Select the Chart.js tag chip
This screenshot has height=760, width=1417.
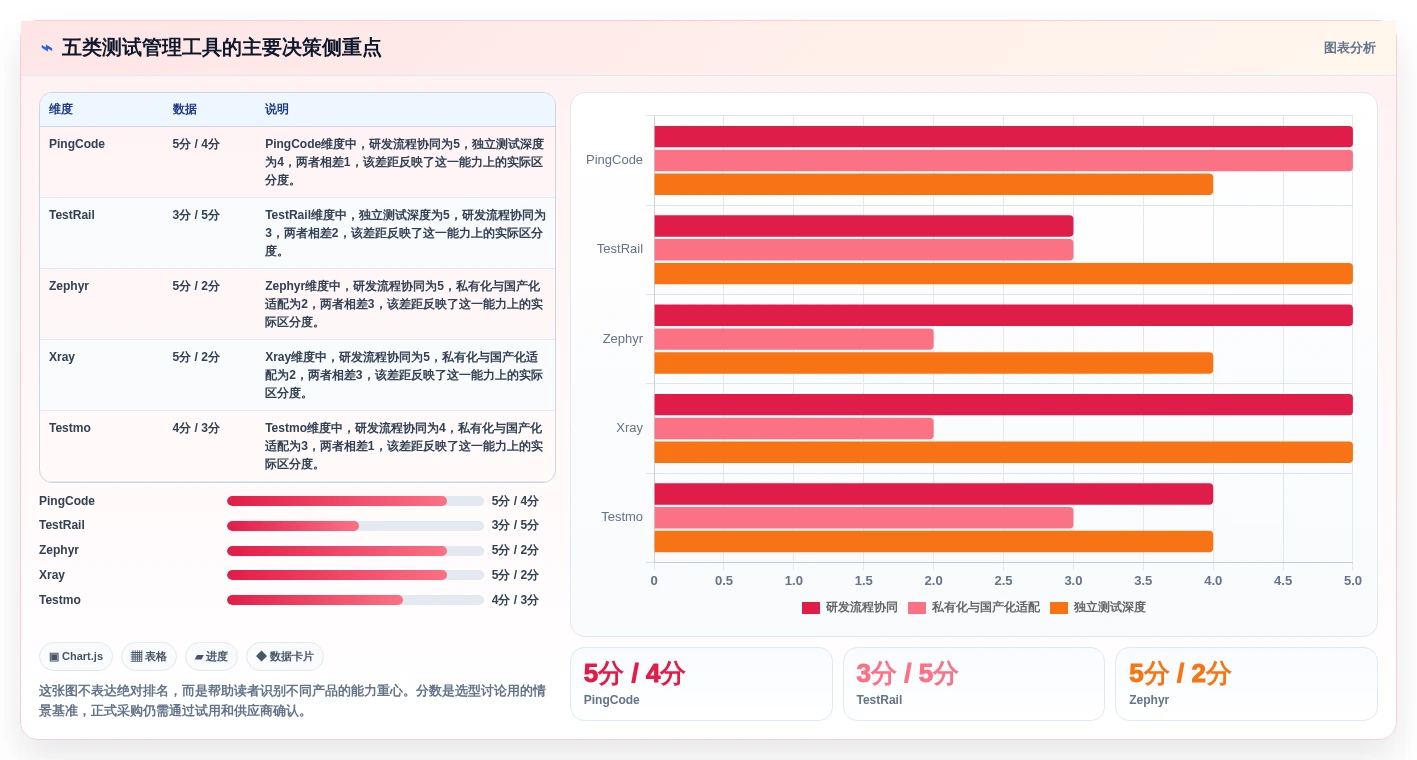[x=76, y=657]
